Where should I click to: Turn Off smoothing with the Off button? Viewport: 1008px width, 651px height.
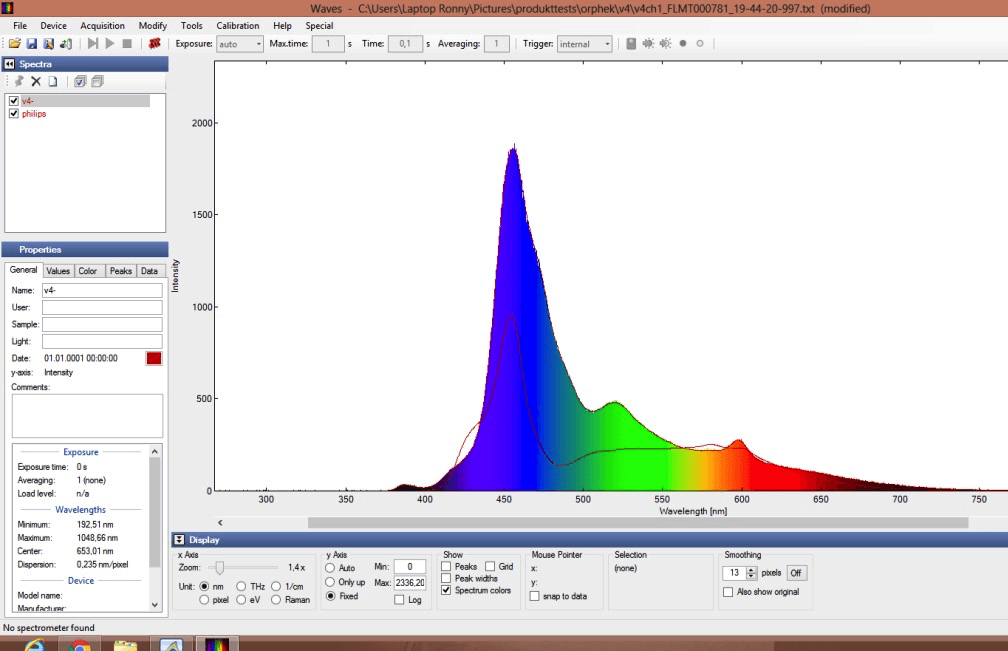coord(796,572)
